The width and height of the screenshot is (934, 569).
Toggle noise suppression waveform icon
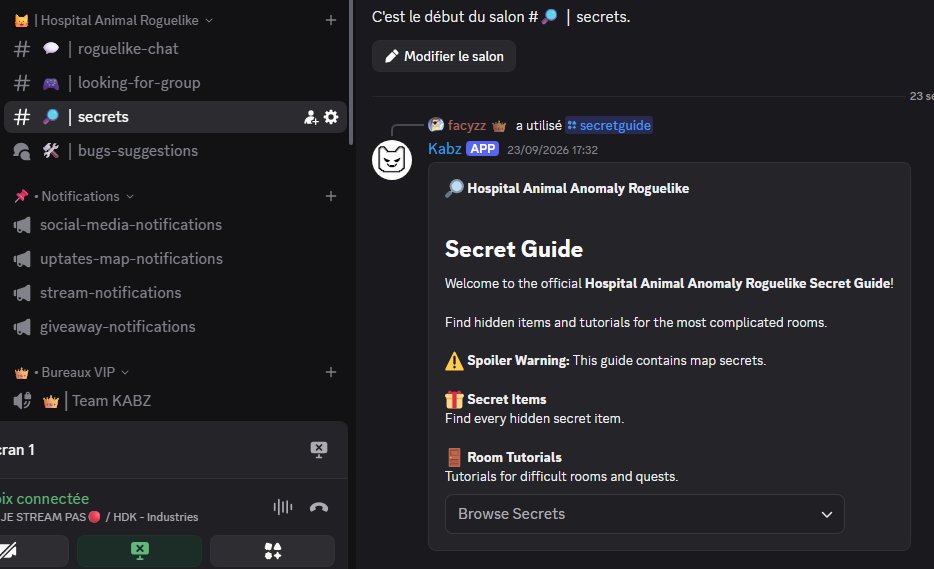pos(283,507)
